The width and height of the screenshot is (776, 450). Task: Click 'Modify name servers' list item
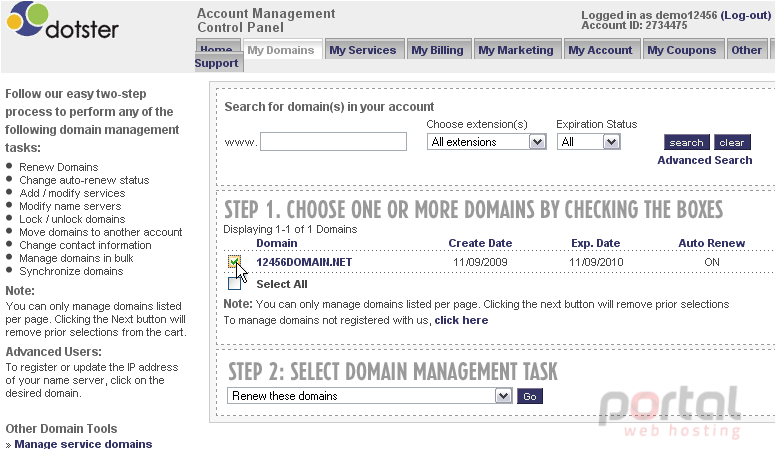tap(70, 206)
